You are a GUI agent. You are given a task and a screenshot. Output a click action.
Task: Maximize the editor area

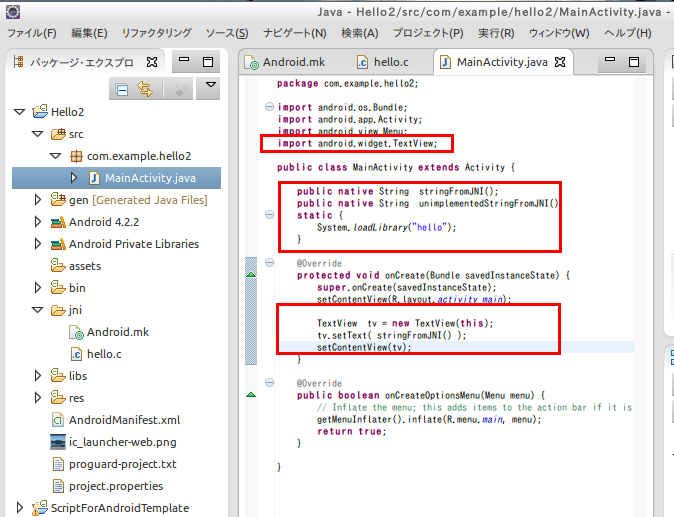pos(634,62)
